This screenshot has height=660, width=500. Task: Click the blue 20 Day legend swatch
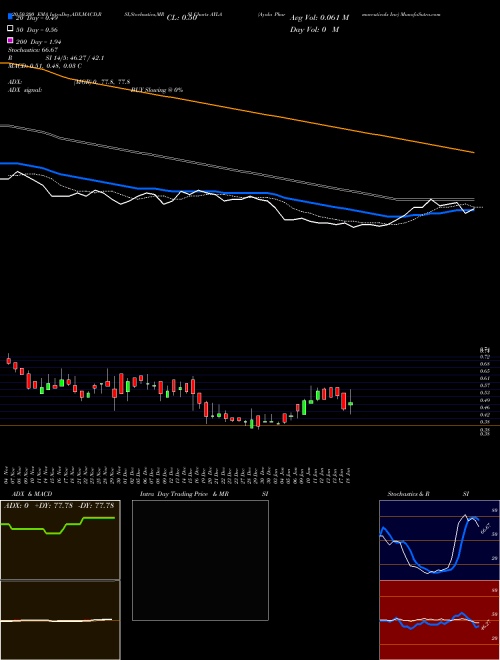pyautogui.click(x=10, y=17)
